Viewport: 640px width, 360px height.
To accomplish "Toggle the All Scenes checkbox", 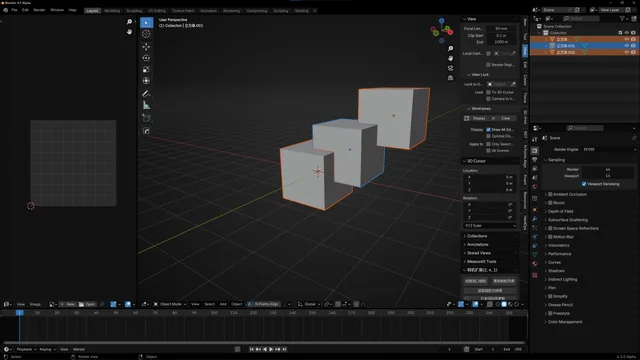I will (488, 151).
